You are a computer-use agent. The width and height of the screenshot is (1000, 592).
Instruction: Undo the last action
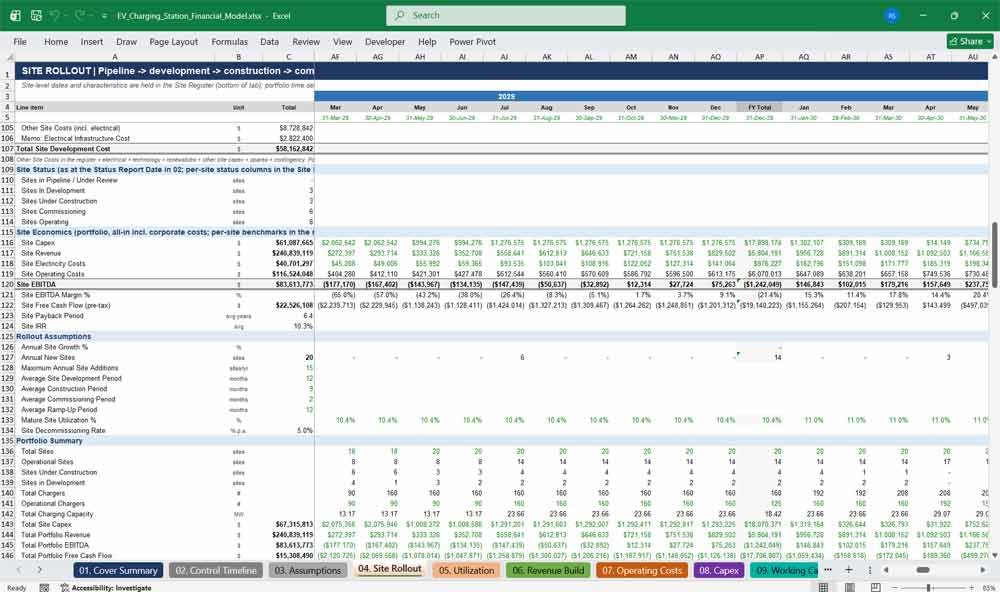click(x=55, y=15)
